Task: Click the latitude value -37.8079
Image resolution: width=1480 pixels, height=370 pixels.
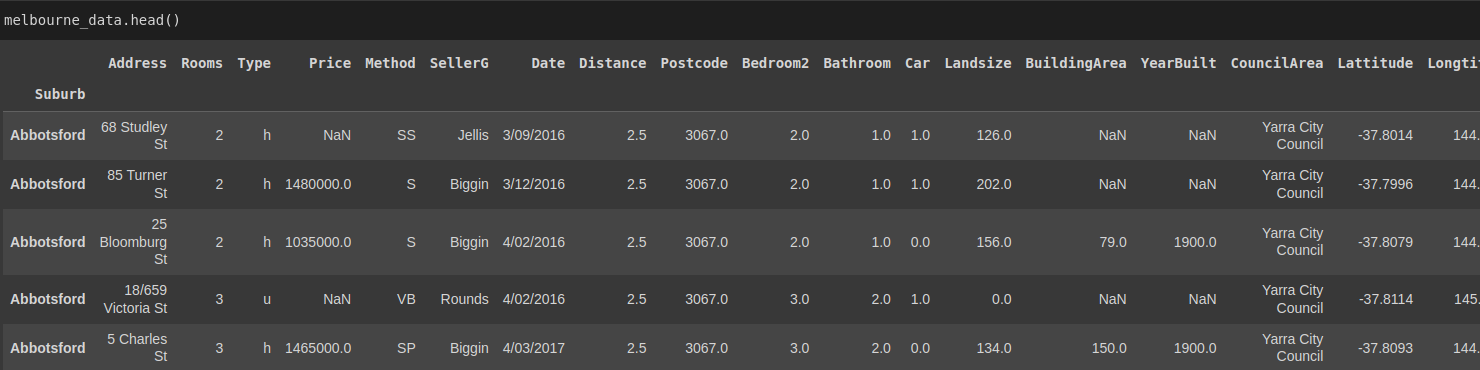Action: [1385, 242]
